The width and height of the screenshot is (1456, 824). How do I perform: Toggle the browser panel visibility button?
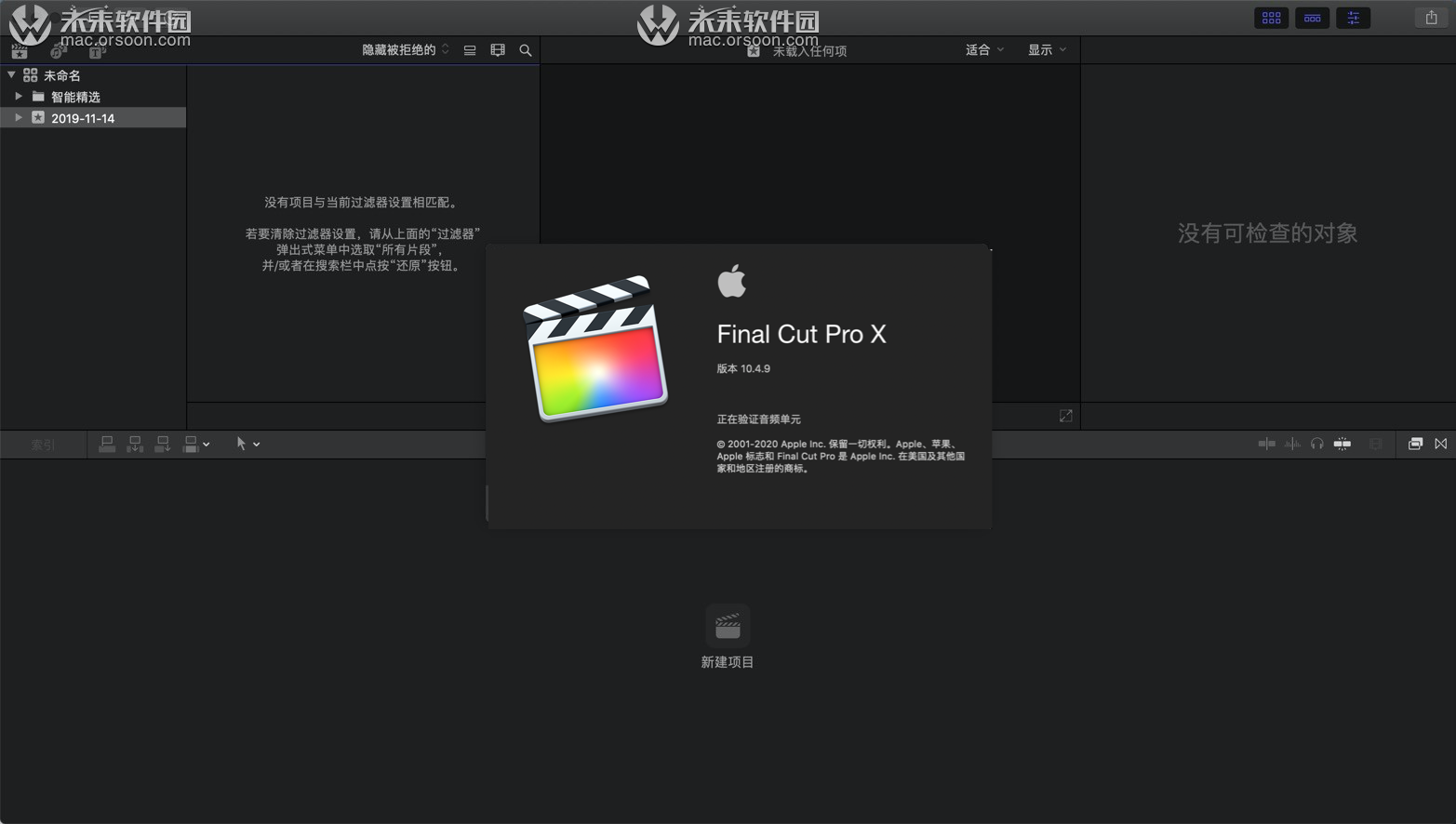click(x=1272, y=18)
